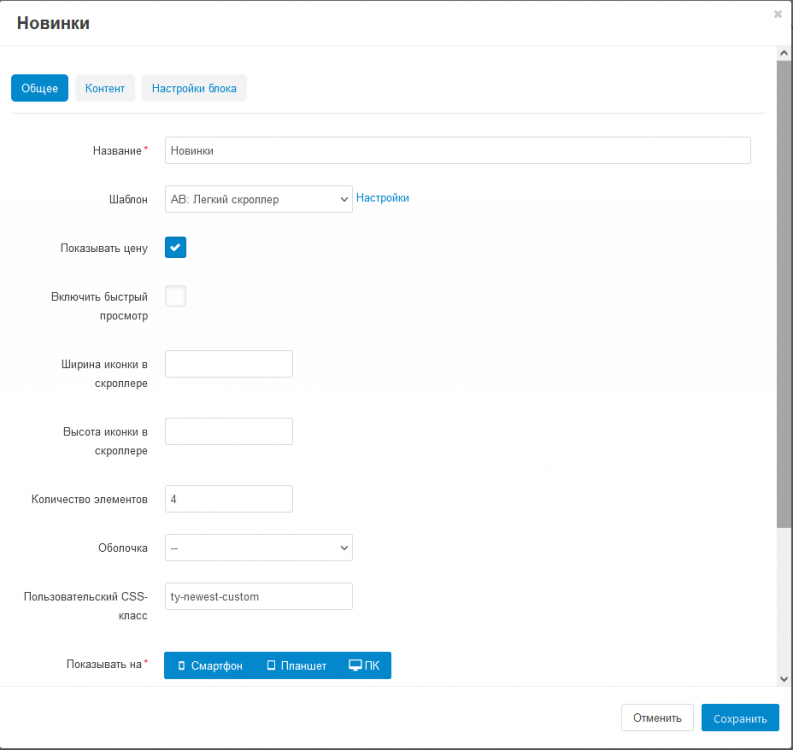
Task: Select the Общее tab
Action: [x=39, y=88]
